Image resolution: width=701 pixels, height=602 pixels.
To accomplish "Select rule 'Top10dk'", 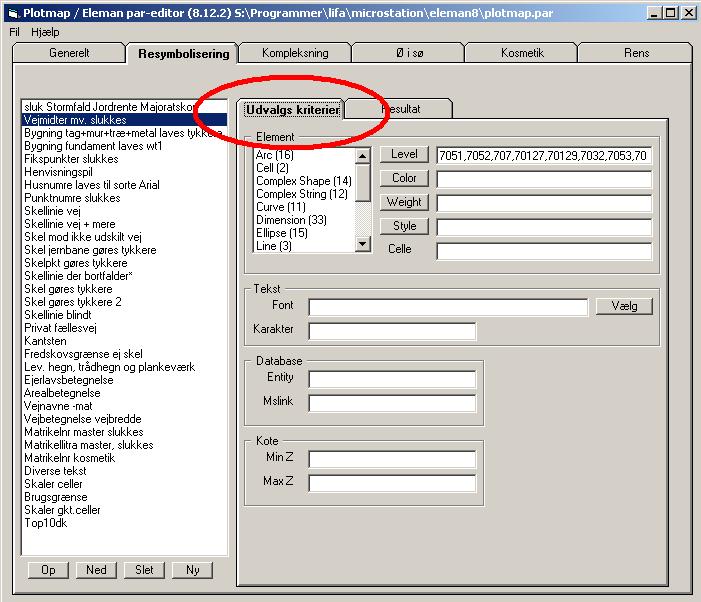I will click(124, 522).
